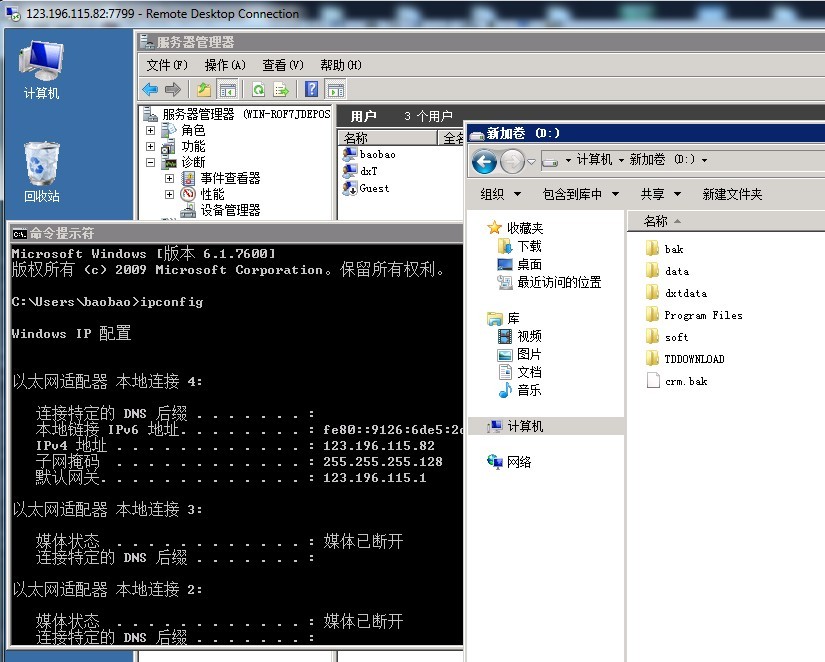Click the up-one-level folder toolbar icon
This screenshot has width=825, height=662.
204,89
